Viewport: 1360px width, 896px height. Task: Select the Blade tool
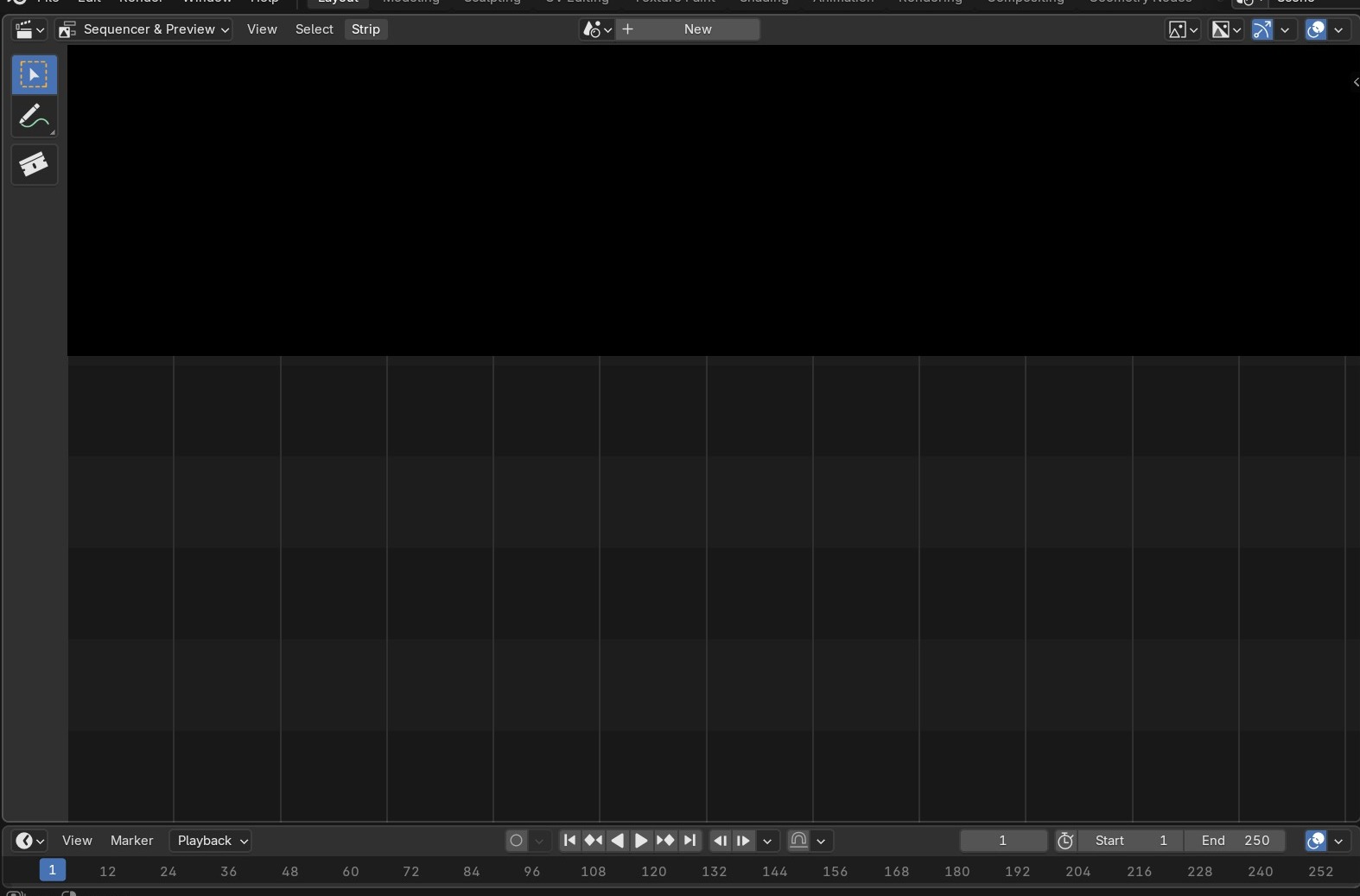(35, 164)
